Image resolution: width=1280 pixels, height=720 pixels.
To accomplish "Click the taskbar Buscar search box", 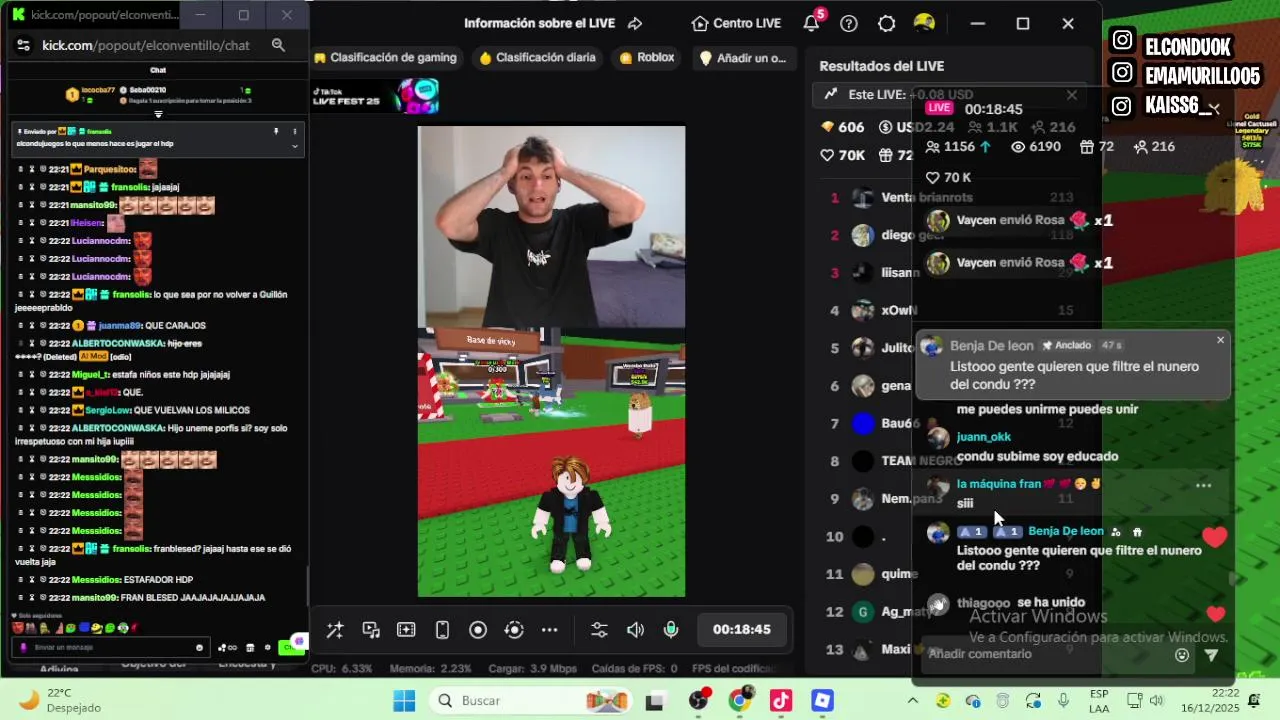I will click(533, 701).
